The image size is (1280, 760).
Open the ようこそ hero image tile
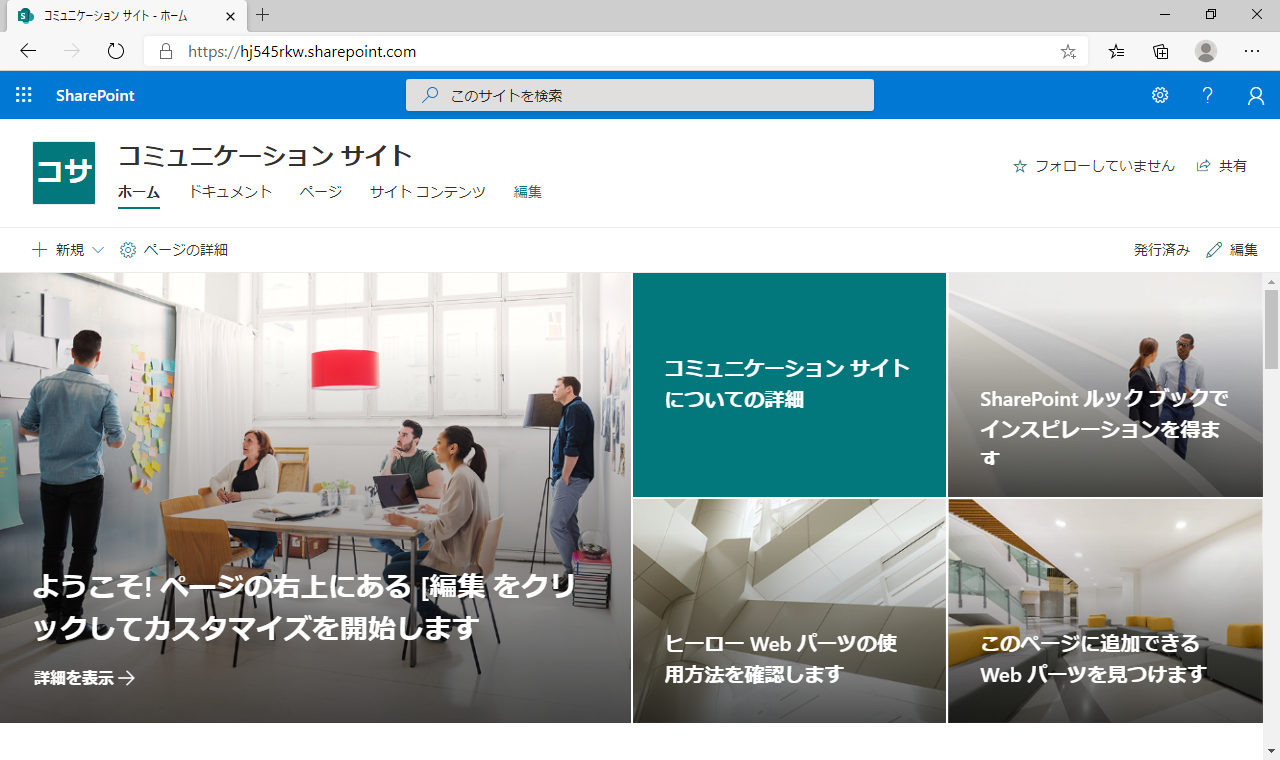[x=315, y=498]
